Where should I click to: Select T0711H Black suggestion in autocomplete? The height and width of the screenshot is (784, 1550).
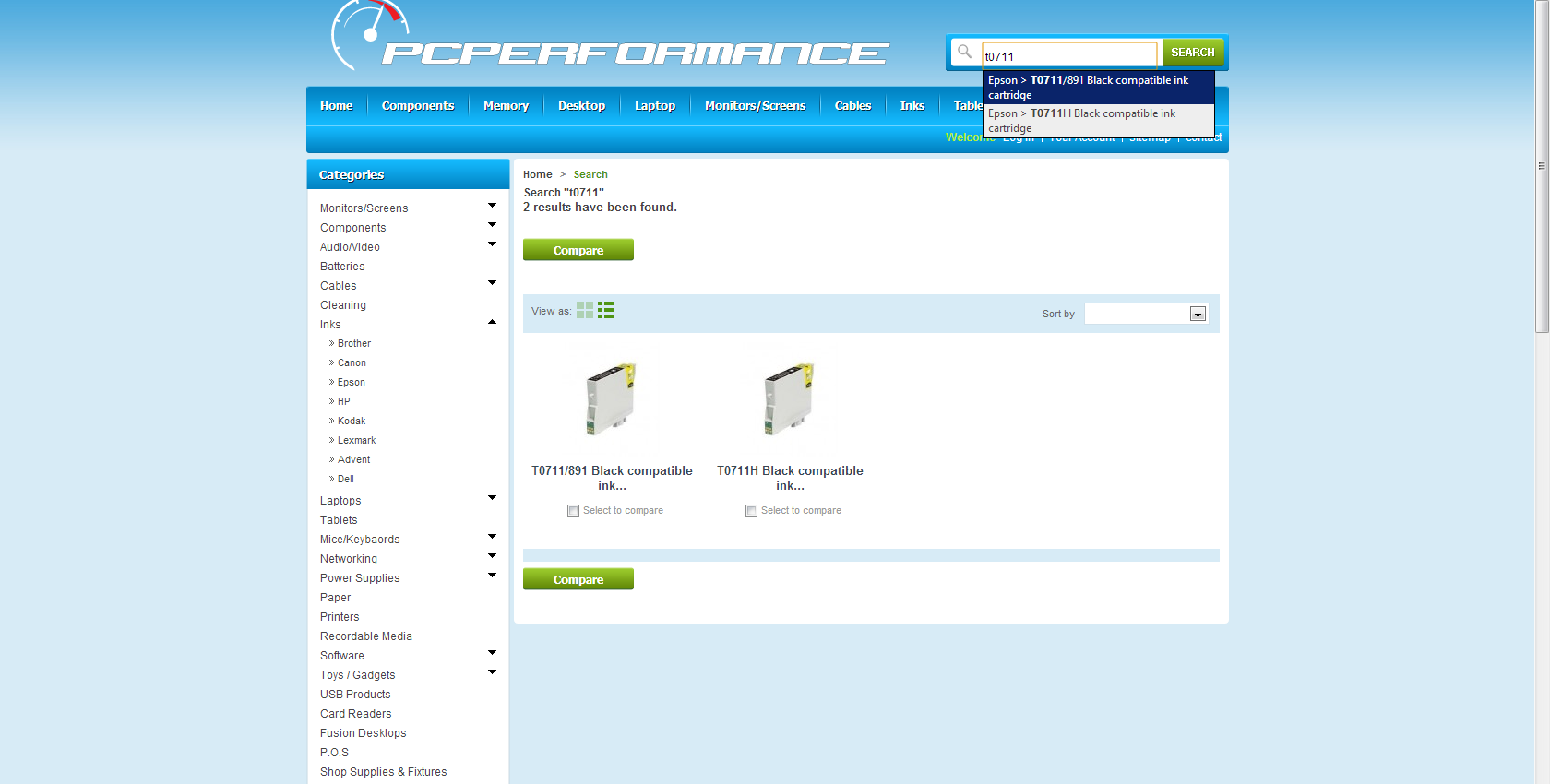1099,120
